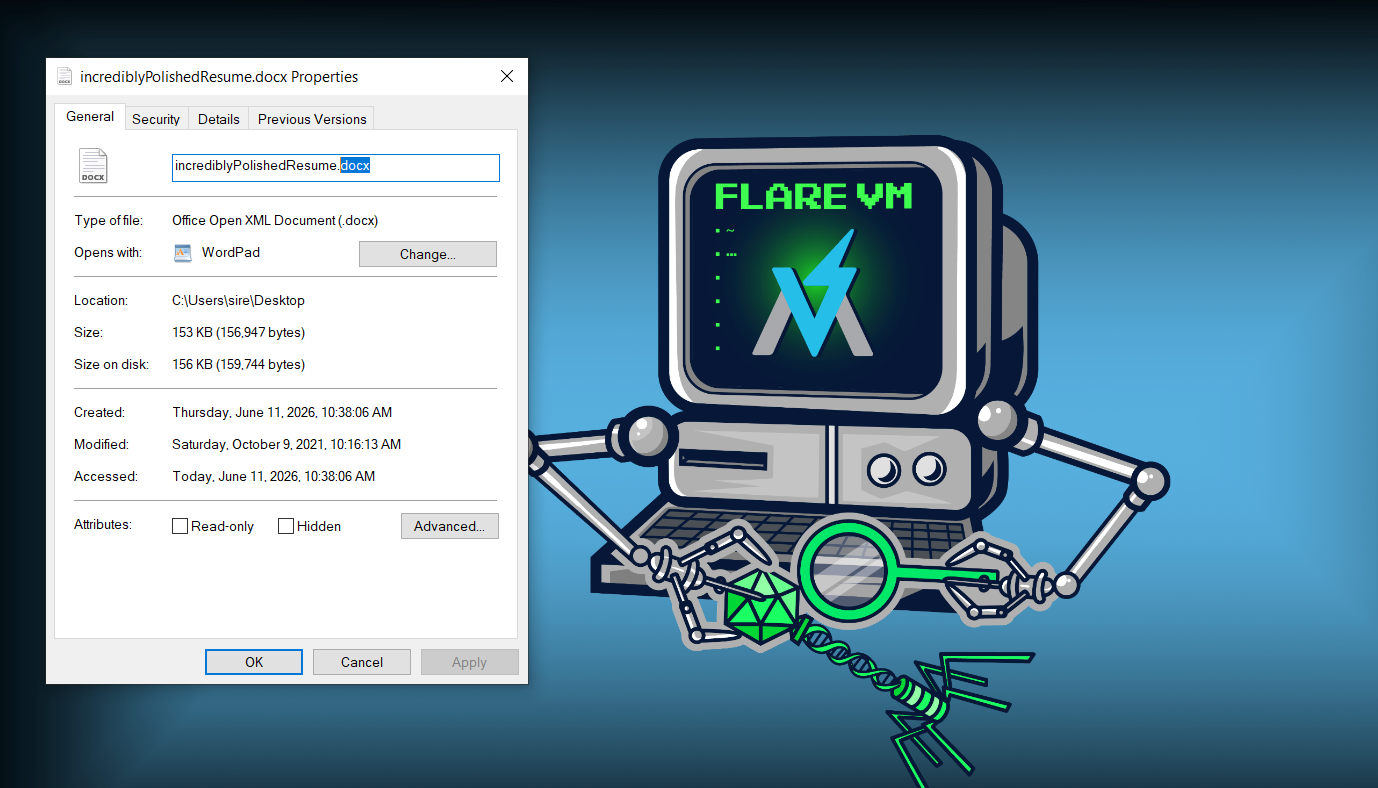Click the WordPad program name text

231,253
